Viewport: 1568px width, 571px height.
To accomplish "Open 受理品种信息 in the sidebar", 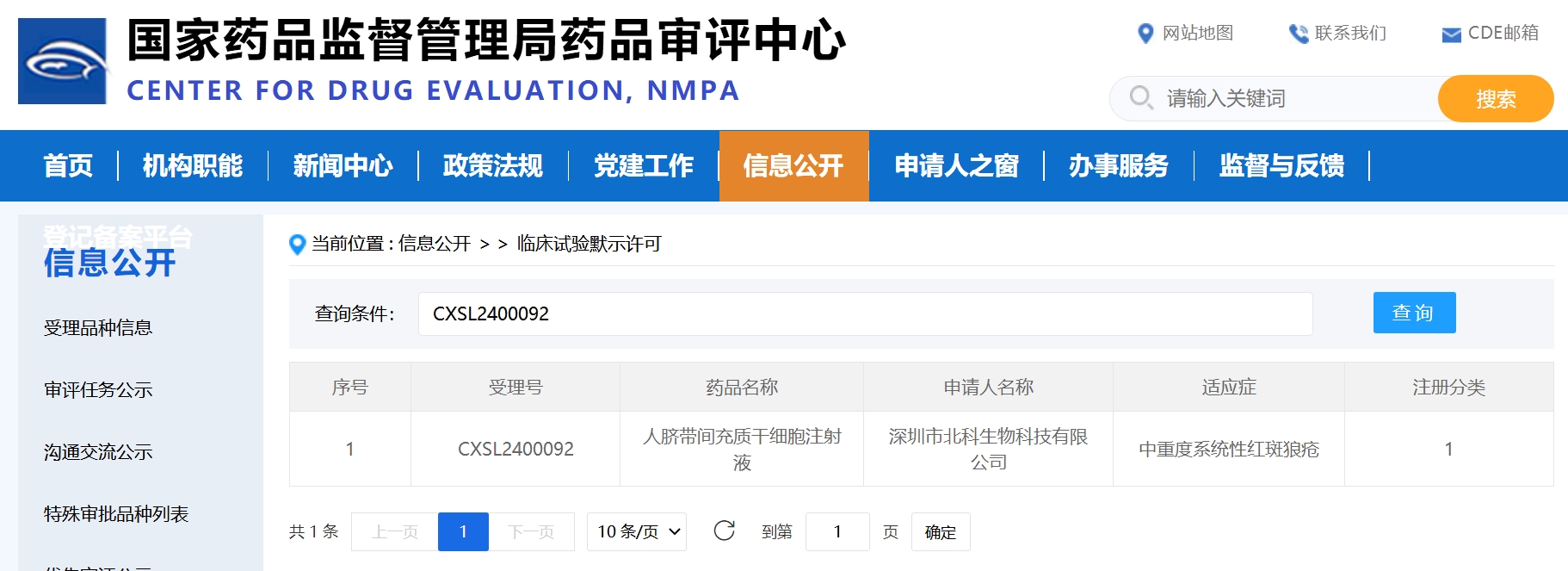I will pyautogui.click(x=98, y=328).
